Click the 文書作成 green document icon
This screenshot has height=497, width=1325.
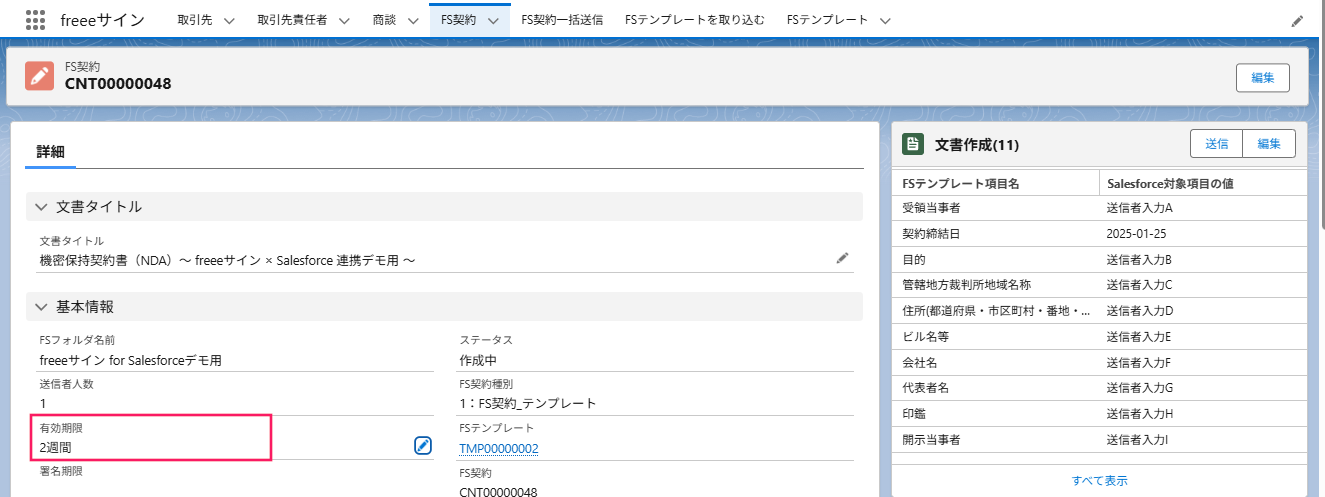click(x=912, y=144)
